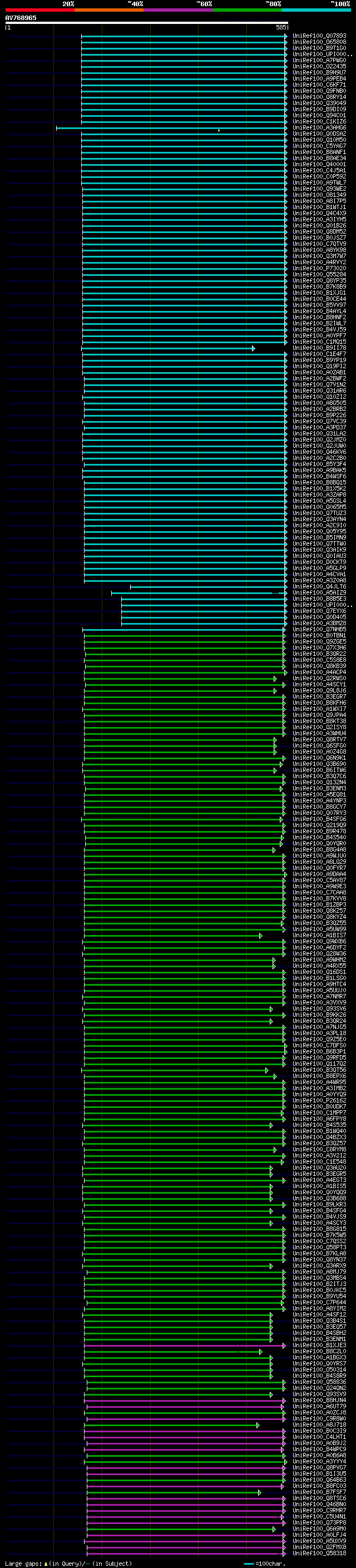Click on UniRef100_O22435 label
The image size is (356, 1568).
click(x=319, y=66)
